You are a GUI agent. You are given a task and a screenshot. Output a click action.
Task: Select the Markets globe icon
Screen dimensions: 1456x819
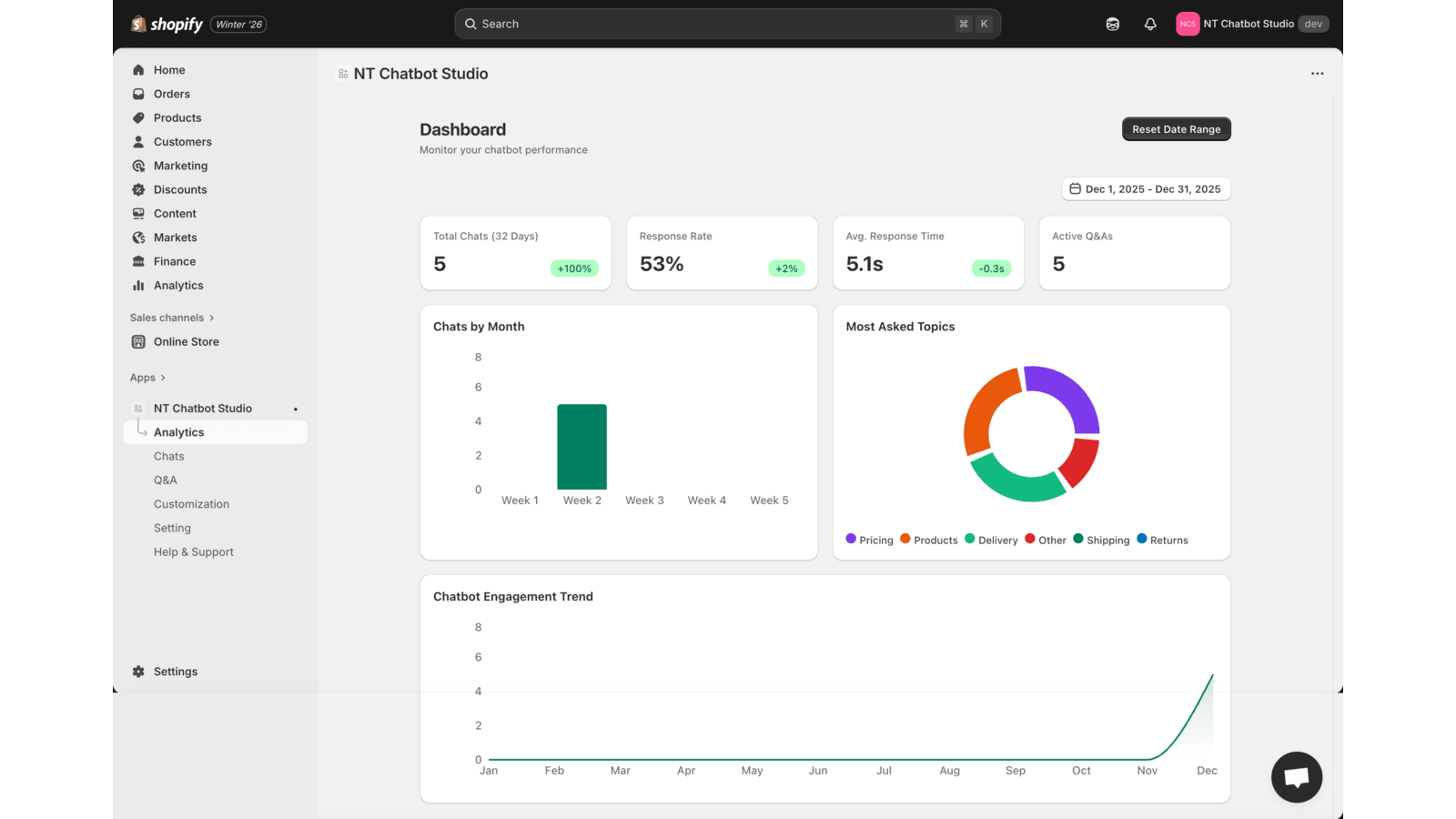(138, 238)
